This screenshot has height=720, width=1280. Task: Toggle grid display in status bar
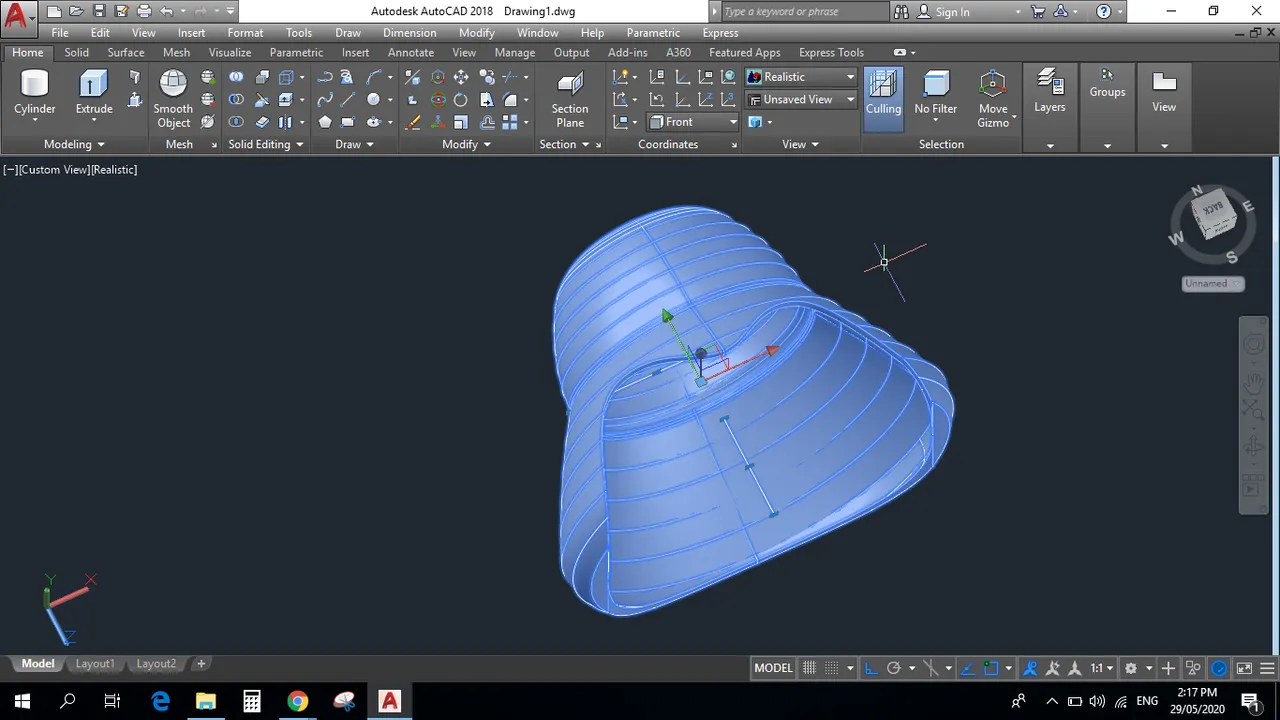(x=810, y=668)
